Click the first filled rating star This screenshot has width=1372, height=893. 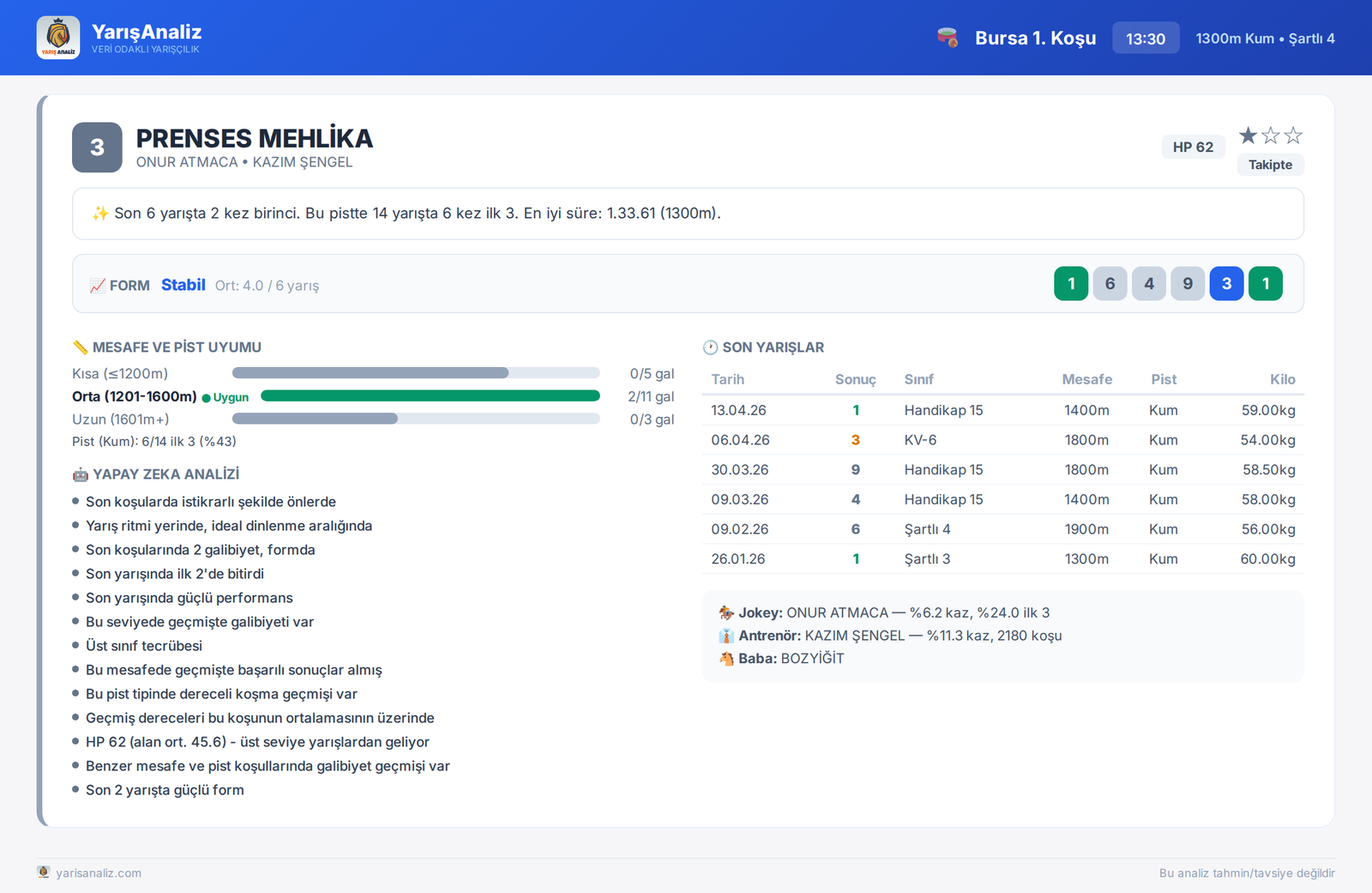[x=1249, y=136]
